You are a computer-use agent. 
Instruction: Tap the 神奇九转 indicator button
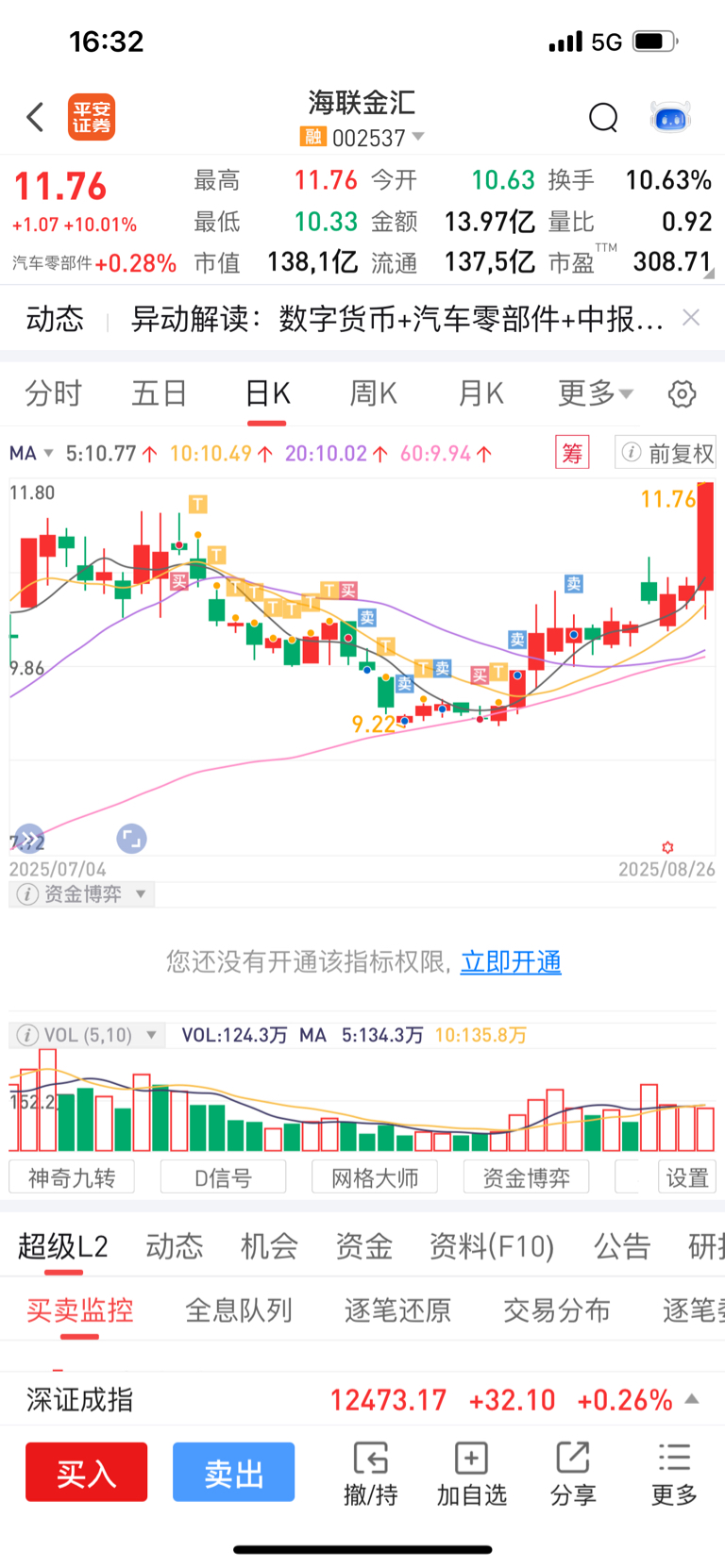click(72, 1177)
